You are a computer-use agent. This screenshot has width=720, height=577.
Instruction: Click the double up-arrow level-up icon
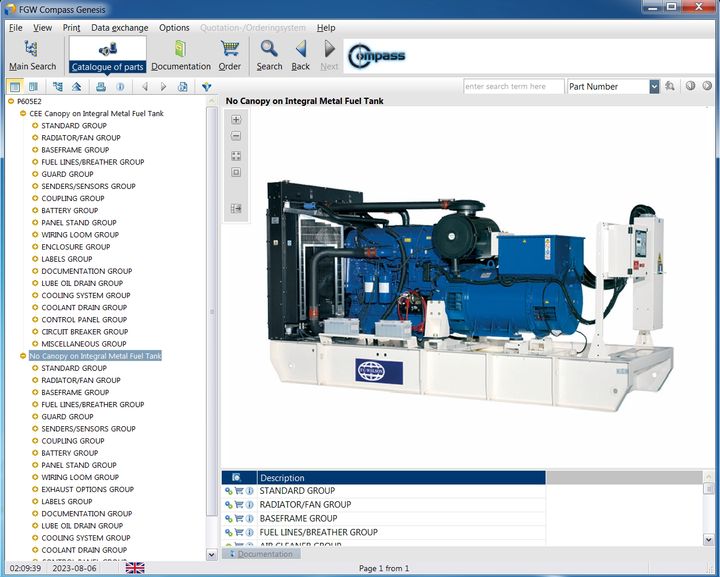click(x=77, y=86)
